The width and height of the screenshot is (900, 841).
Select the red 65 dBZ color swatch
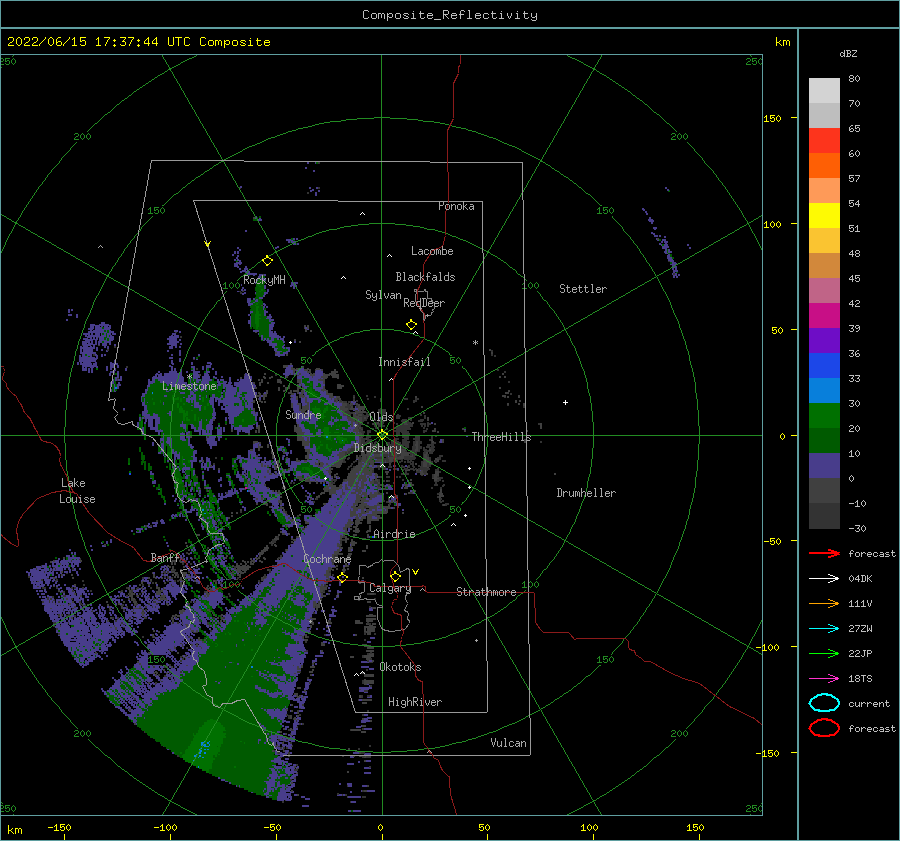pyautogui.click(x=824, y=141)
